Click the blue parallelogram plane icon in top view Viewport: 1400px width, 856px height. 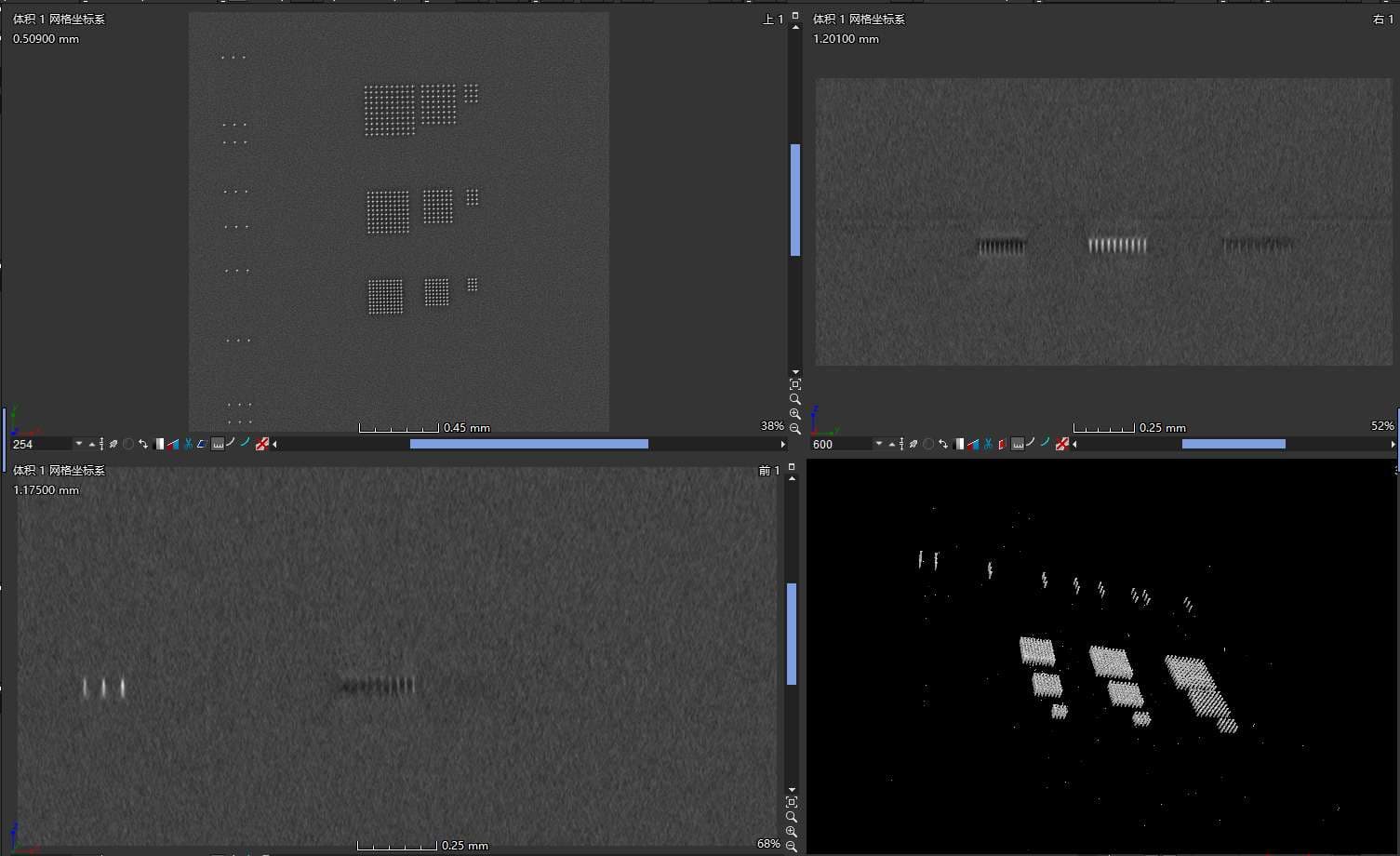tap(202, 444)
